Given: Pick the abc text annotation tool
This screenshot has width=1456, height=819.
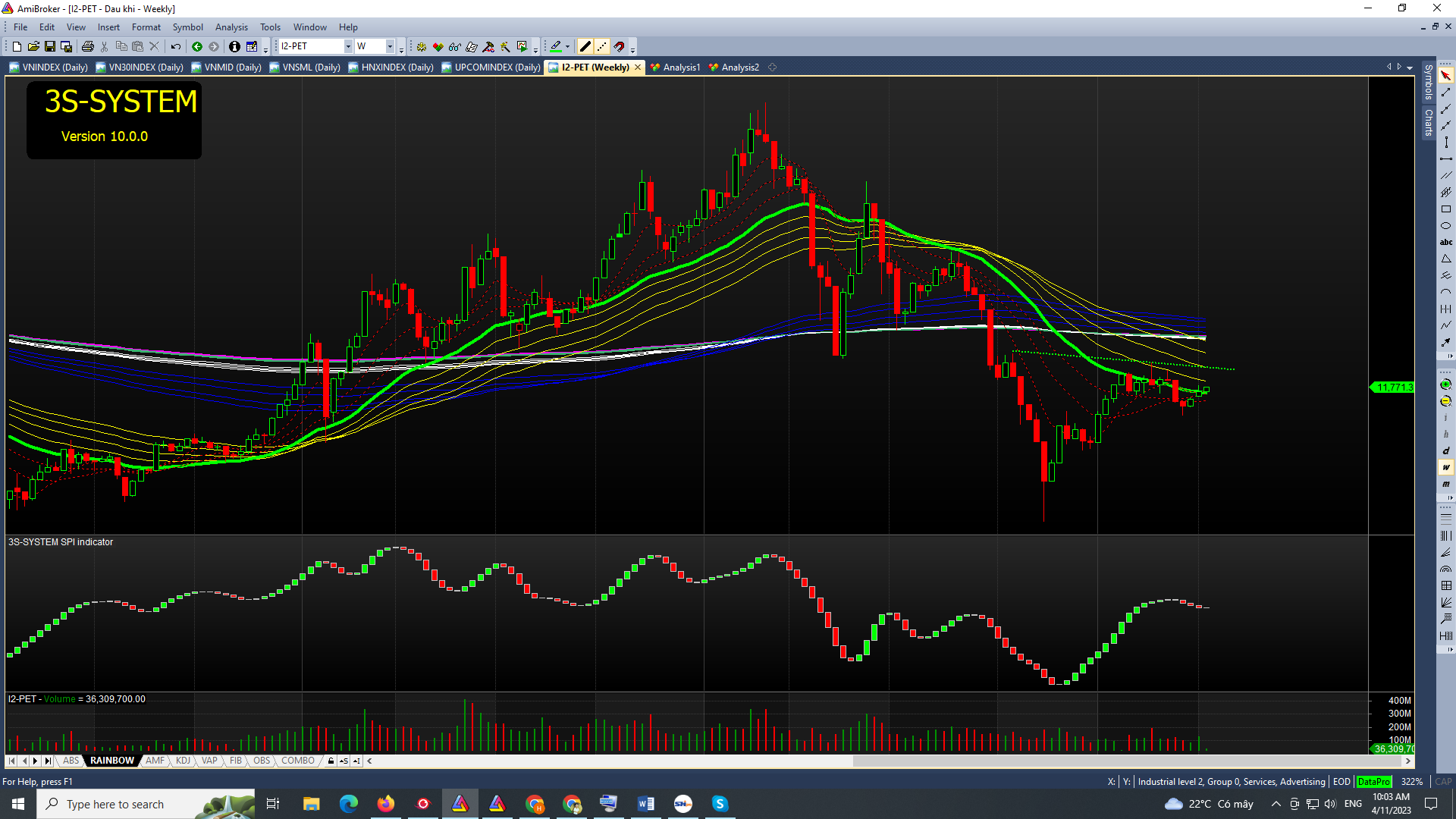Looking at the screenshot, I should coord(1445,243).
